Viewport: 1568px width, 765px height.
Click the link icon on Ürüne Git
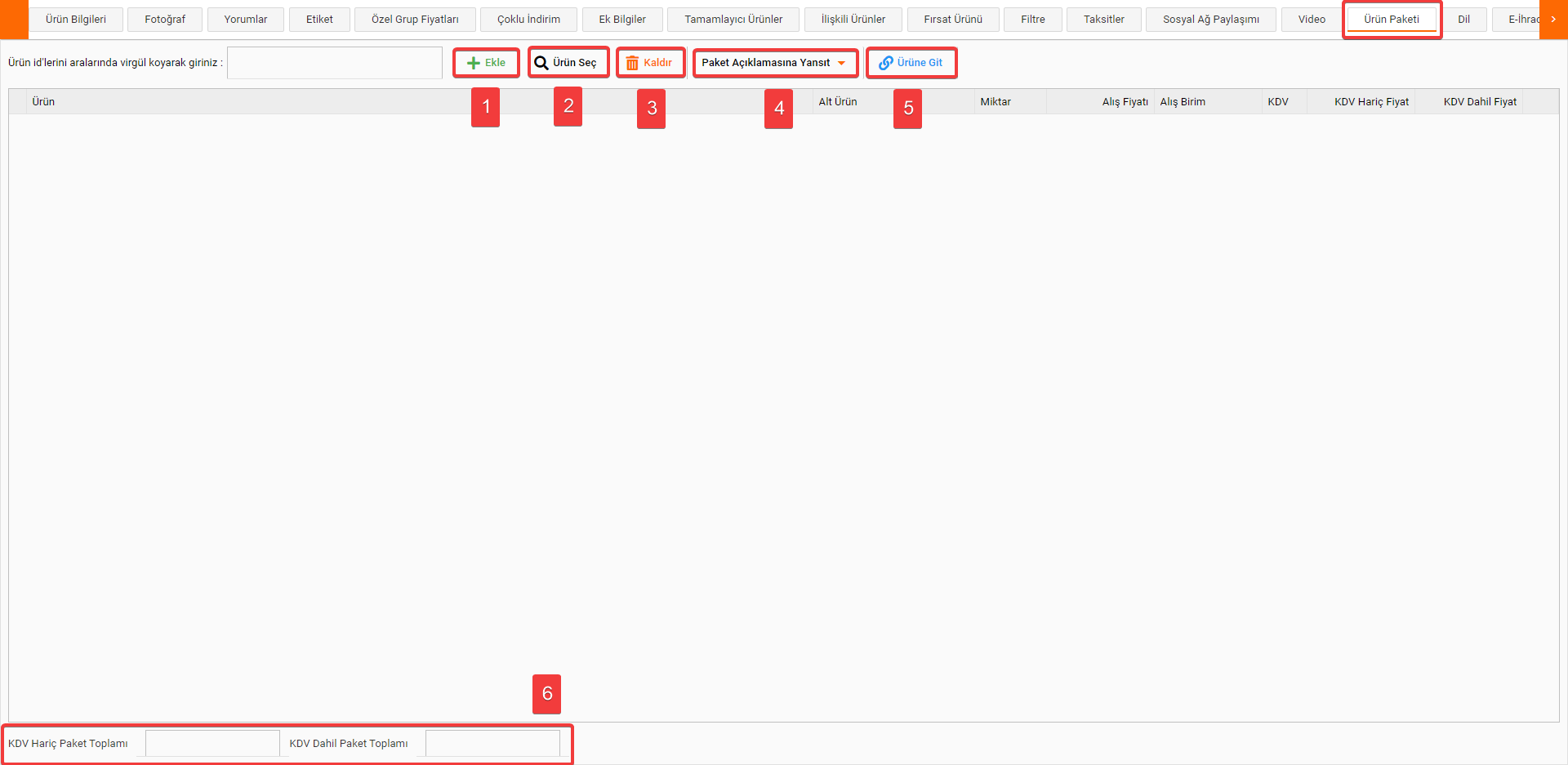(x=885, y=63)
